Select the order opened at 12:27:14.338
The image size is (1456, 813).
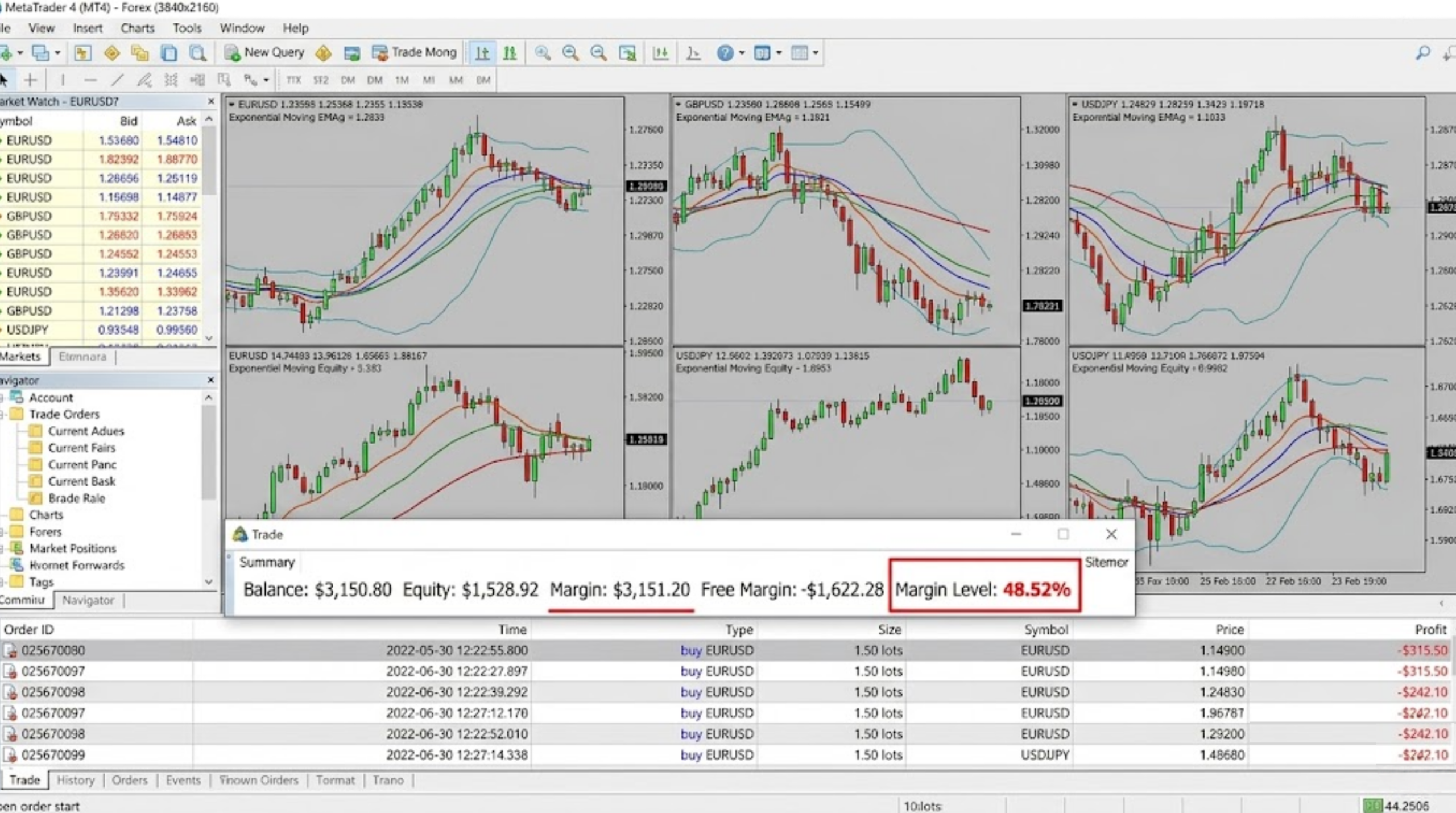pyautogui.click(x=725, y=755)
